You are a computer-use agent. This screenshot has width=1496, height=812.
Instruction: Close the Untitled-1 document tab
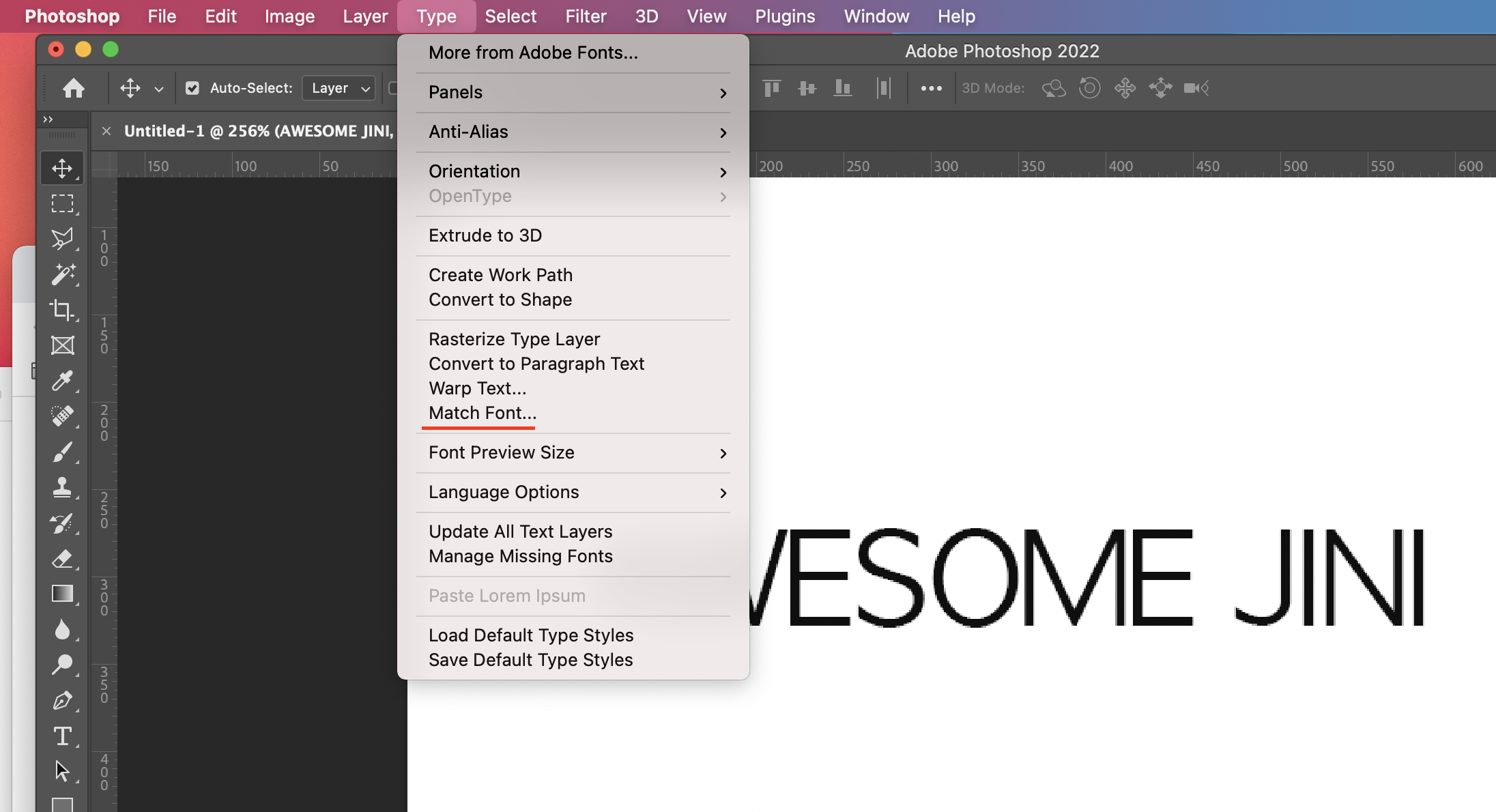click(x=106, y=131)
